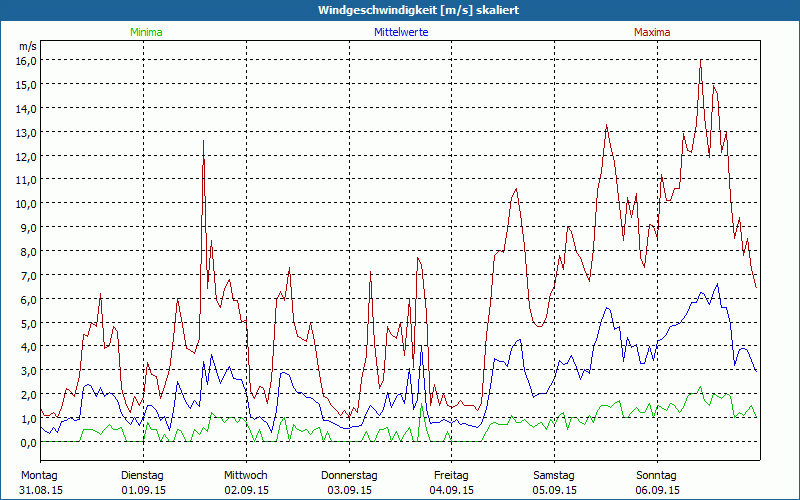Click the 5,0 y-axis value

(x=28, y=323)
